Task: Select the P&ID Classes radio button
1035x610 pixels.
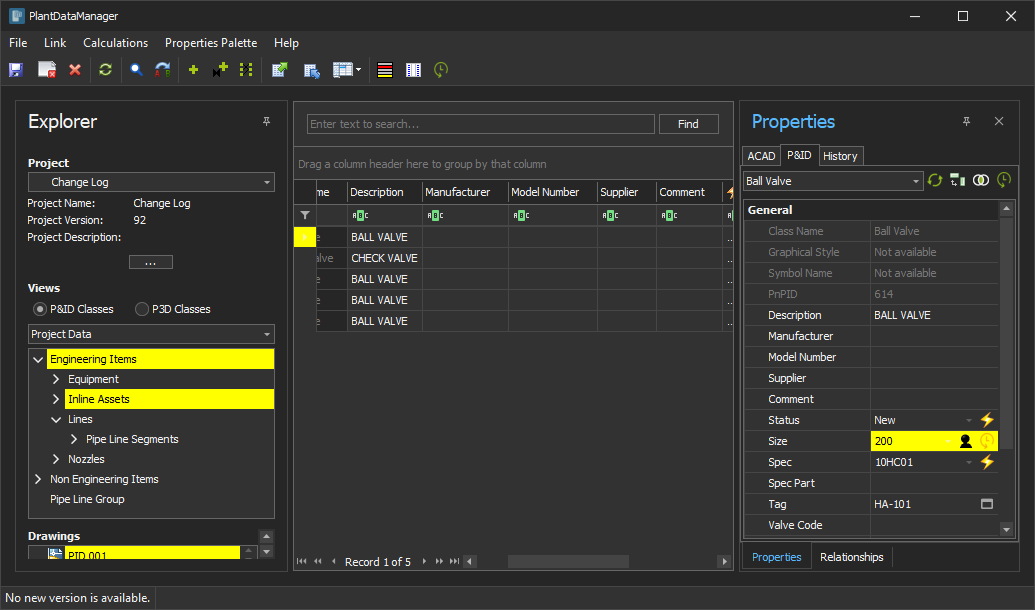Action: (40, 309)
